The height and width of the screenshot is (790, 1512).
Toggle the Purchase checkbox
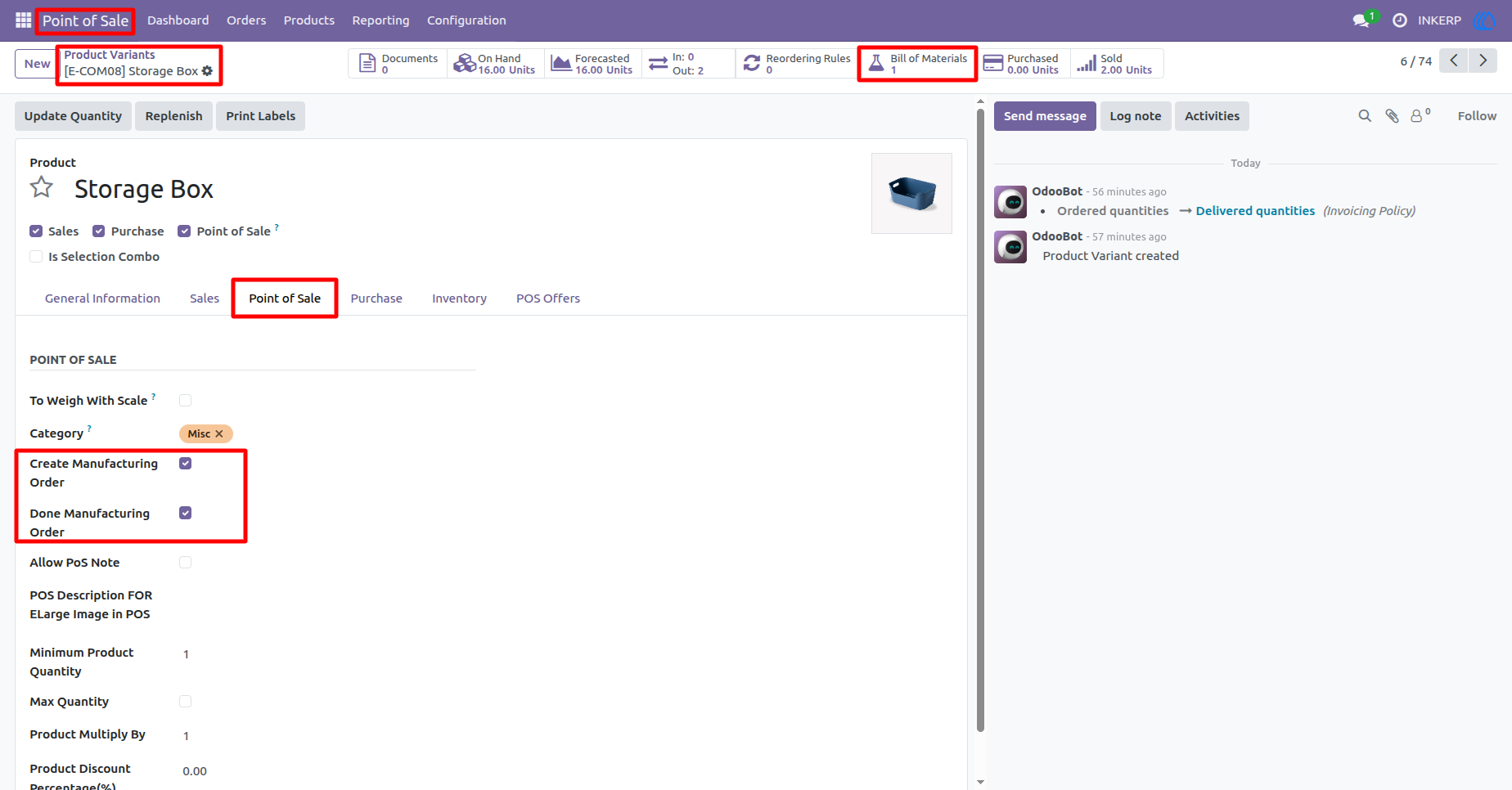click(99, 231)
